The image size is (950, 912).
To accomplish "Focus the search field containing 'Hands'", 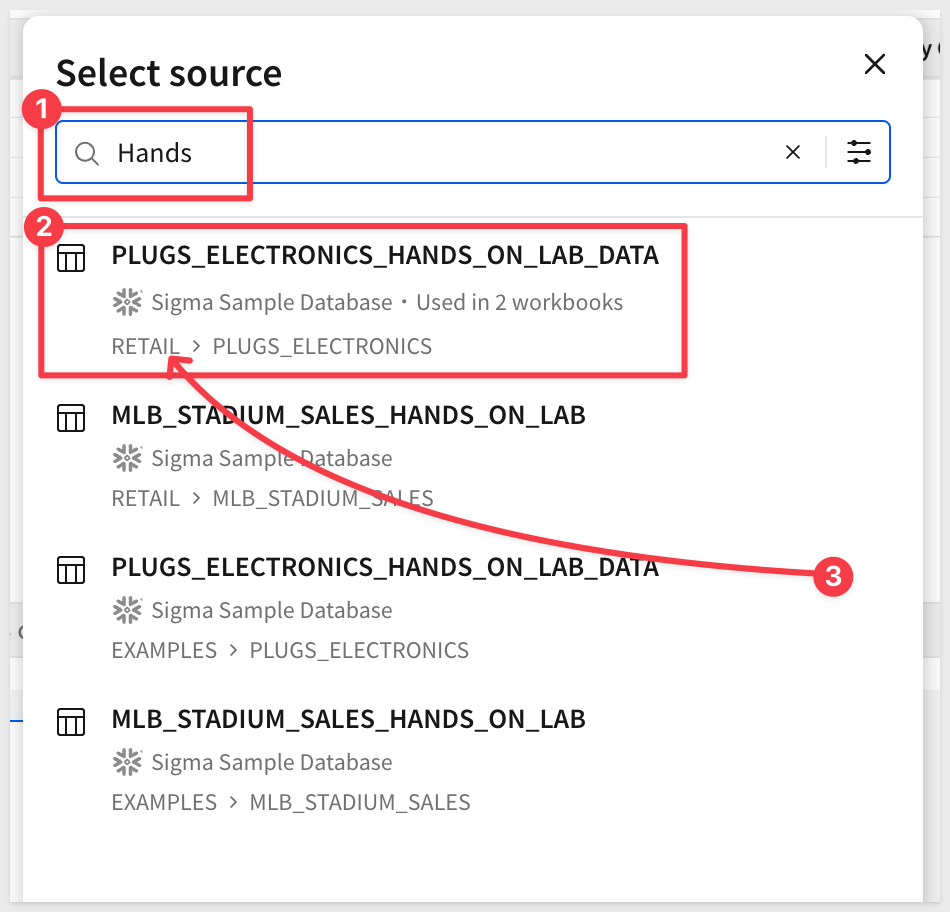I will [x=440, y=153].
